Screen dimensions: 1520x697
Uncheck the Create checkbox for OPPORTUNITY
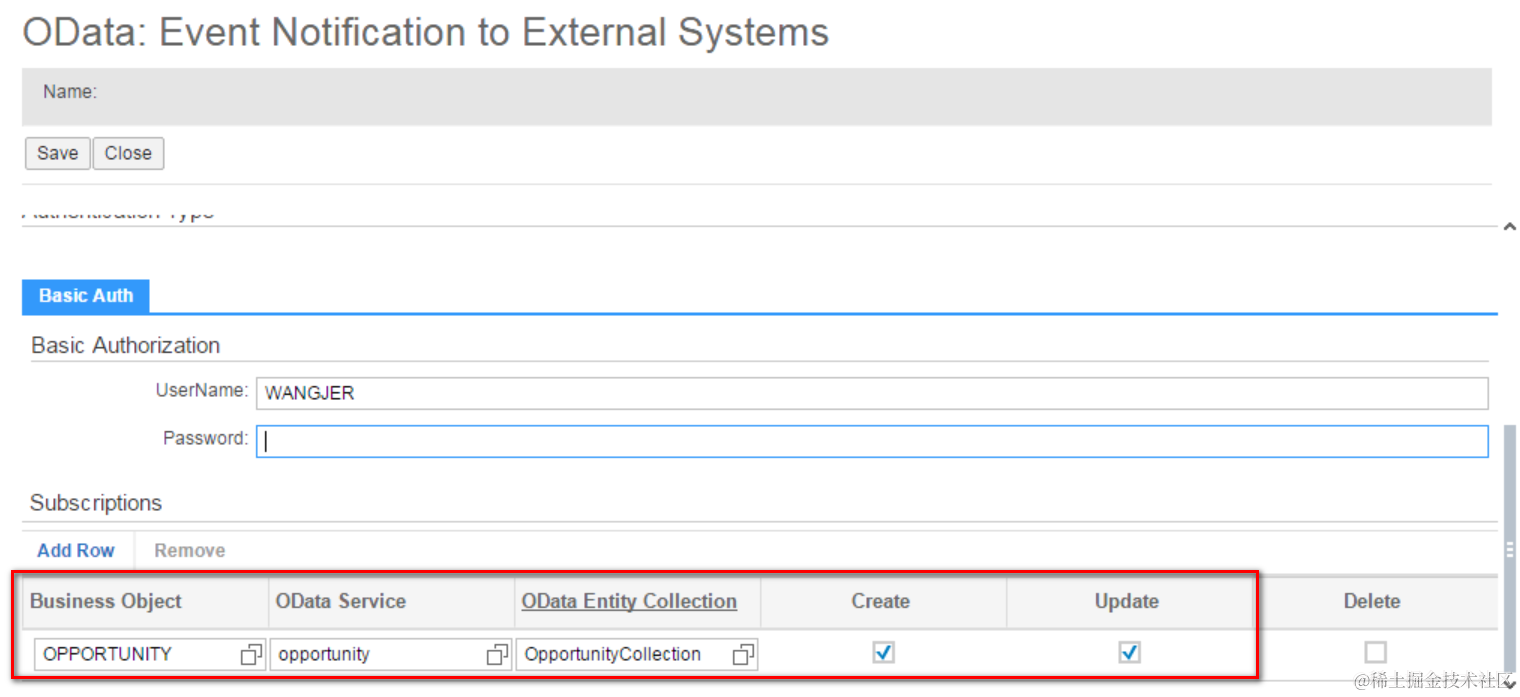point(883,652)
